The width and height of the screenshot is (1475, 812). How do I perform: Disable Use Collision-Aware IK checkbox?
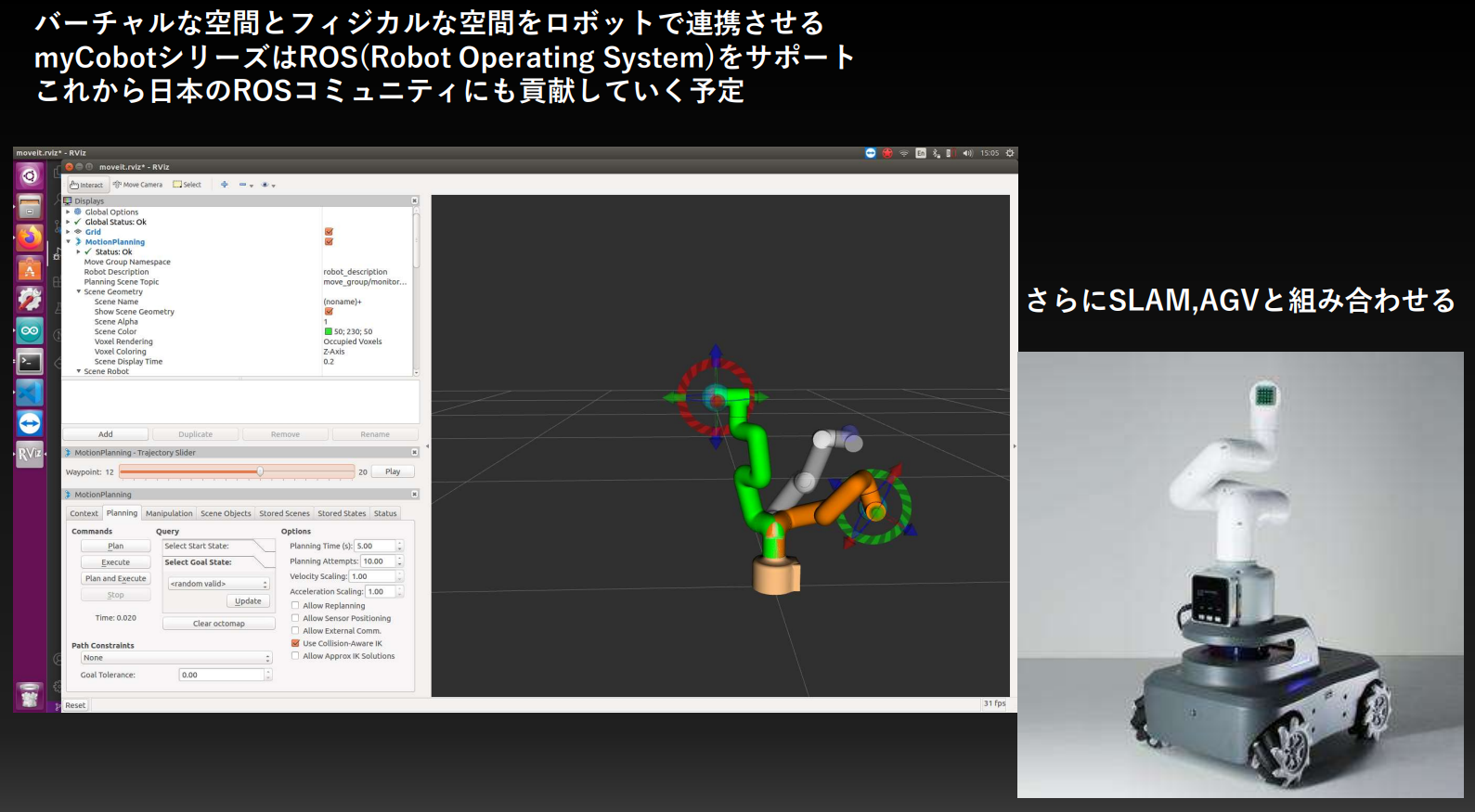coord(295,643)
